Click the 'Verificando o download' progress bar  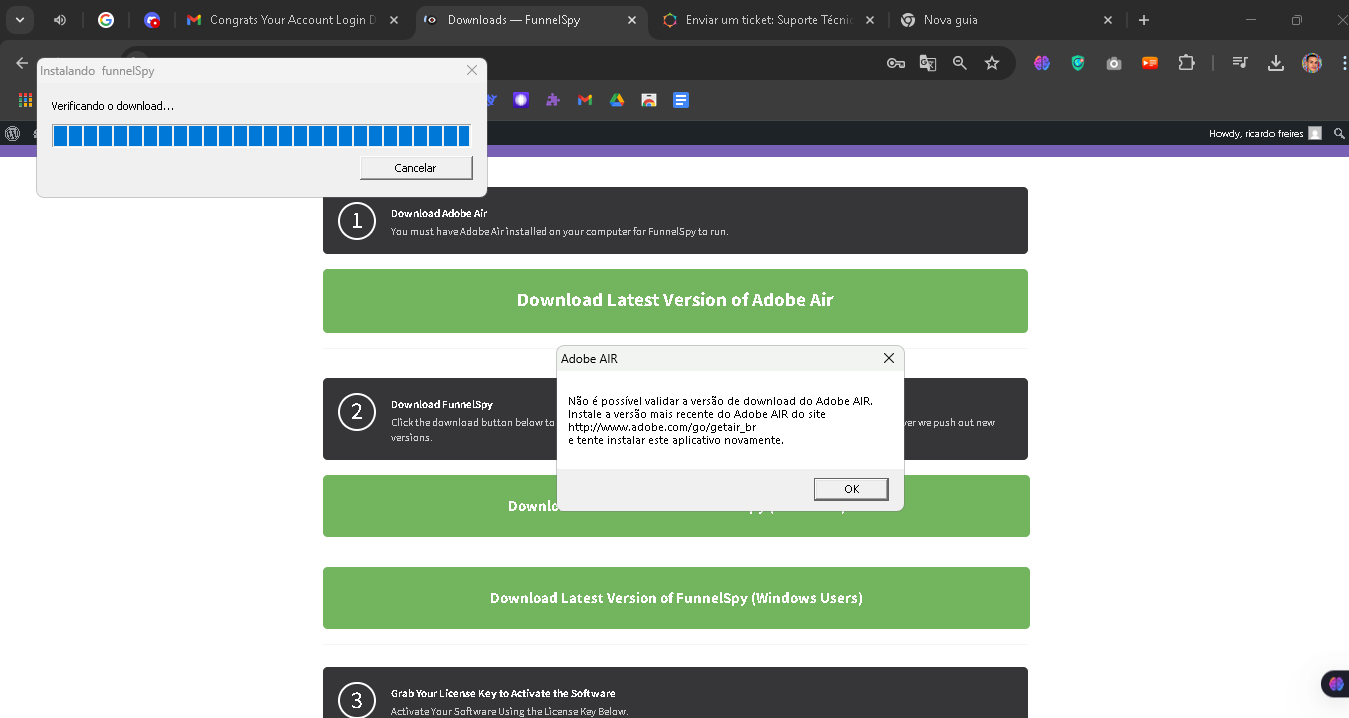click(x=261, y=136)
